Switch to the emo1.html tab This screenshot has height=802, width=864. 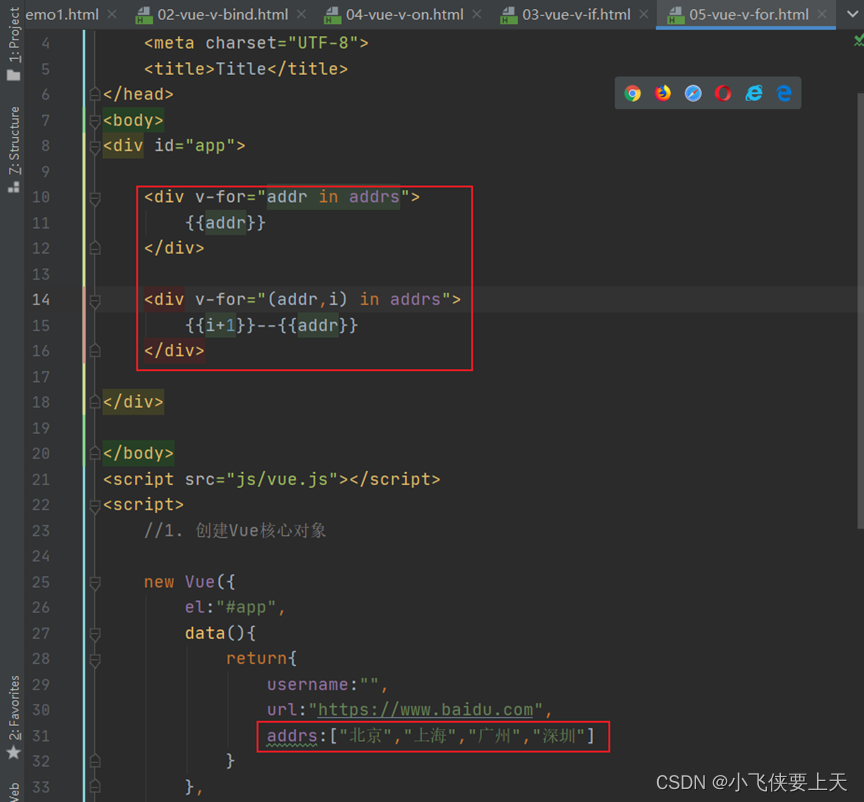point(62,15)
